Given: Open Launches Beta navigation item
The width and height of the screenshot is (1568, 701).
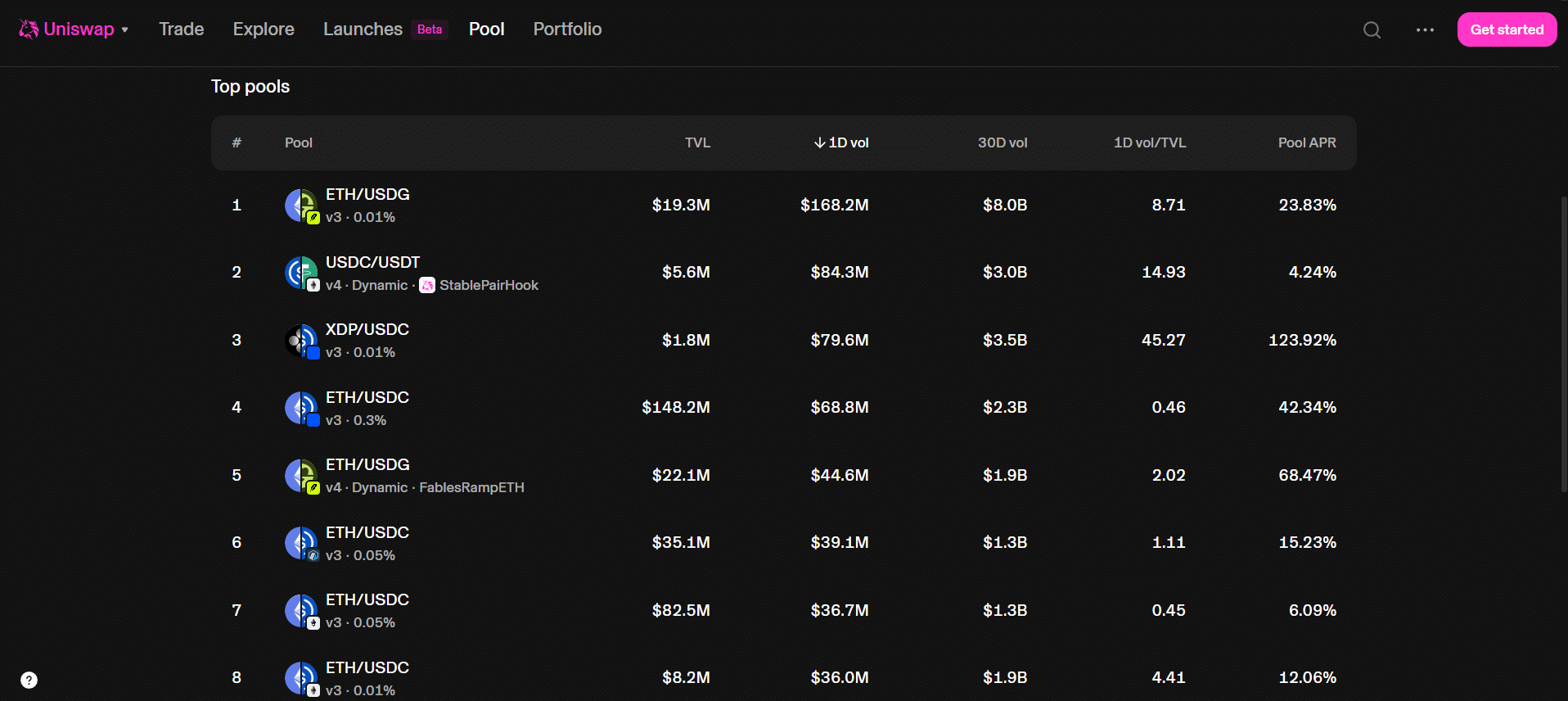Looking at the screenshot, I should pyautogui.click(x=385, y=29).
